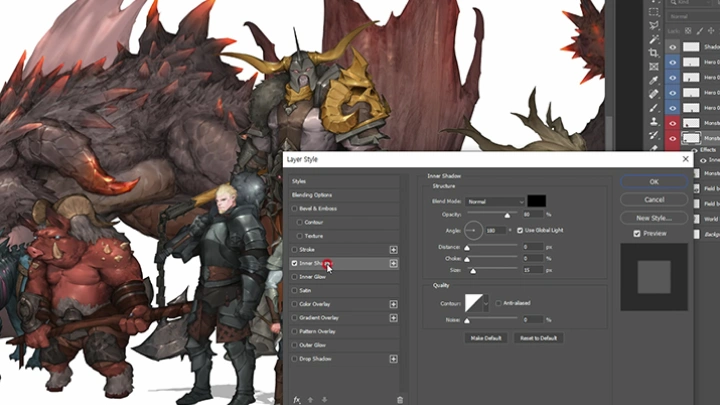Select the History Brush tool
The image size is (720, 405).
pos(654,135)
